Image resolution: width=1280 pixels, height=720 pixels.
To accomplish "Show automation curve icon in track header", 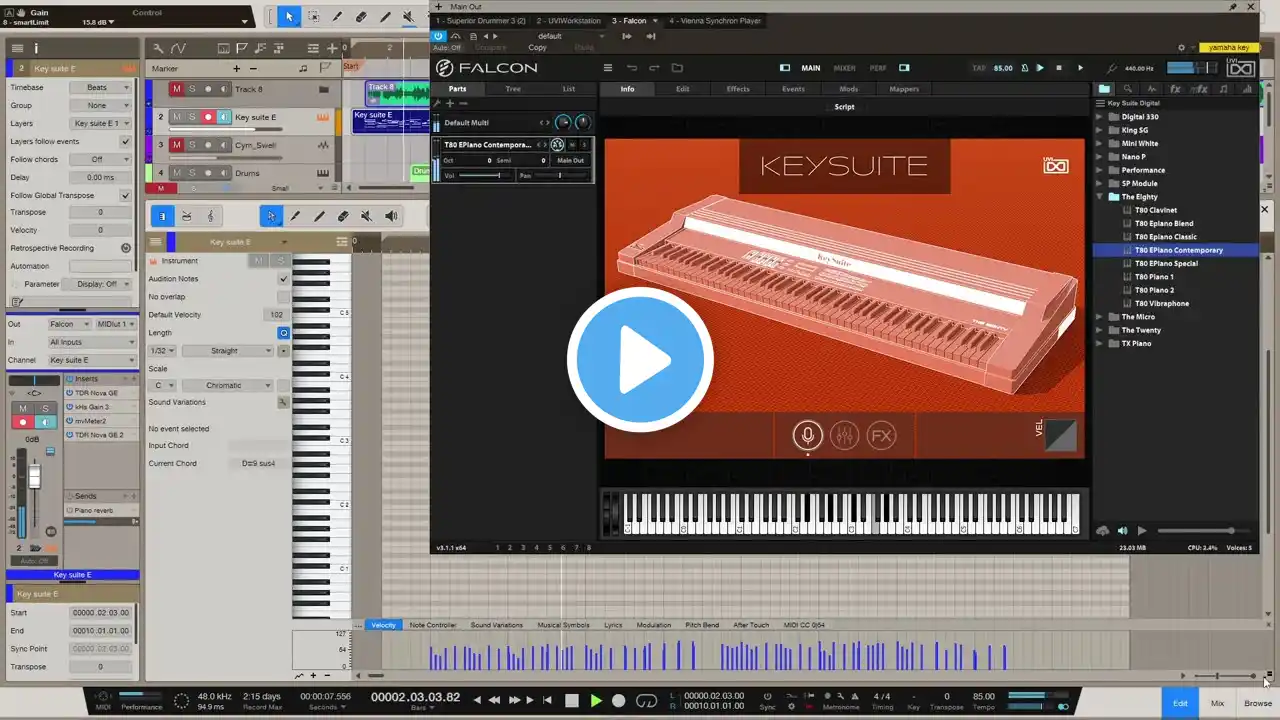I will (178, 48).
